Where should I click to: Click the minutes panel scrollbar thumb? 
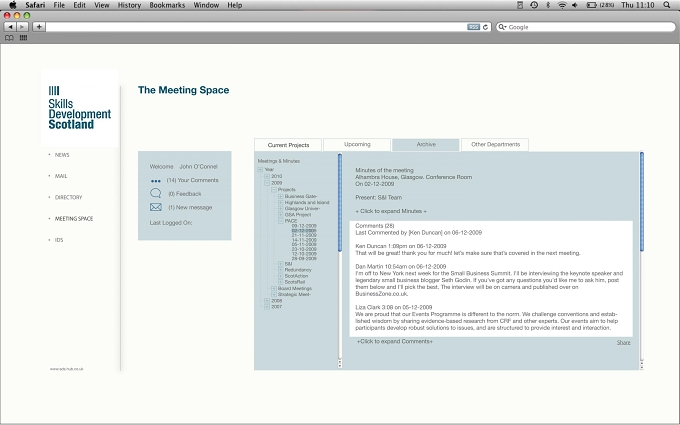(x=641, y=202)
